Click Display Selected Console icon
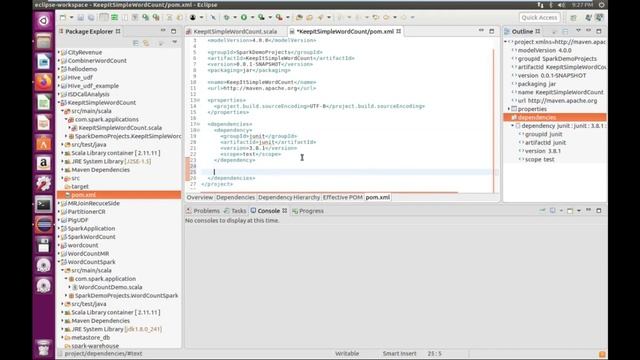This screenshot has width=640, height=360. (553, 211)
